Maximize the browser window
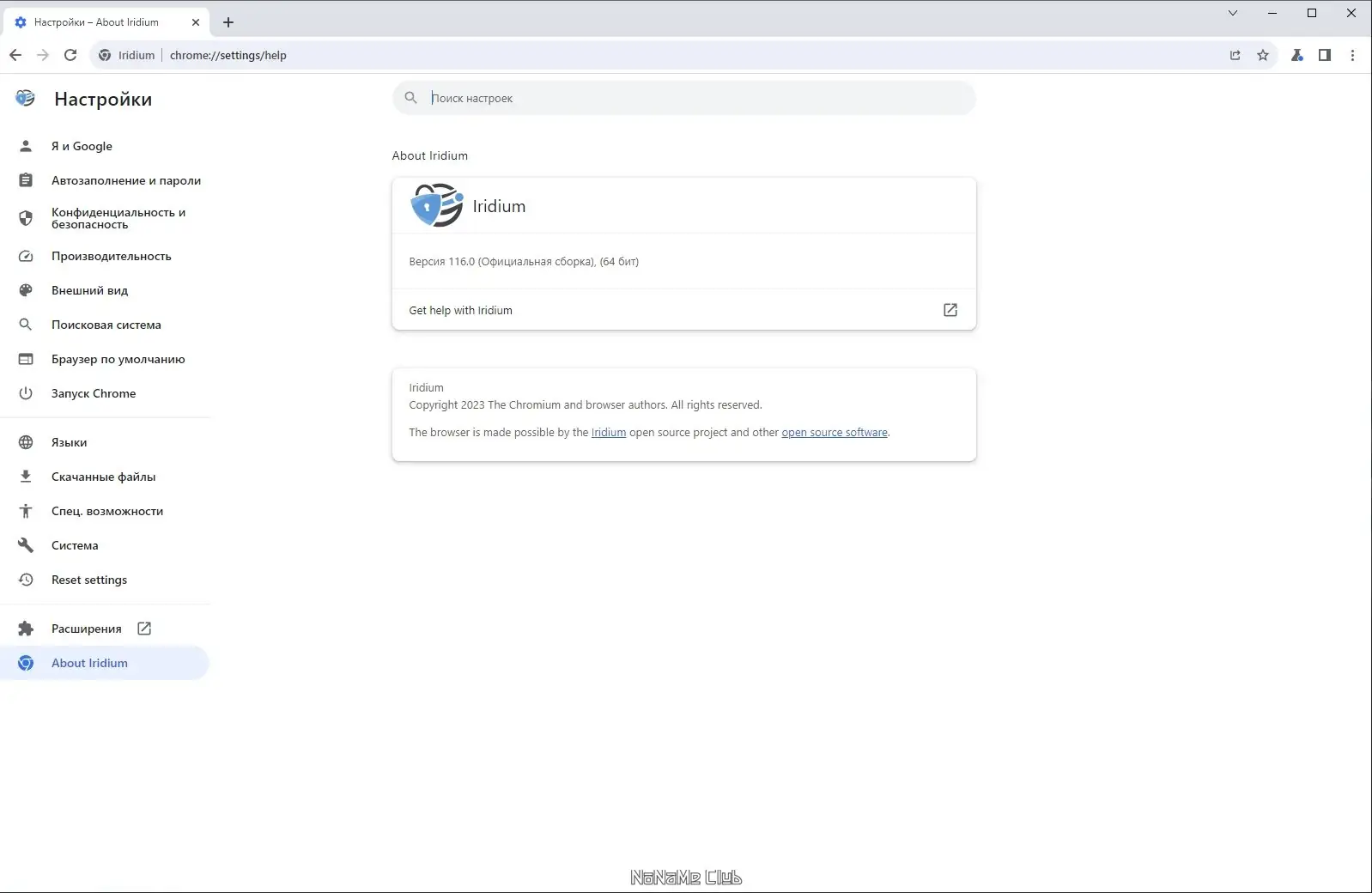 coord(1312,13)
